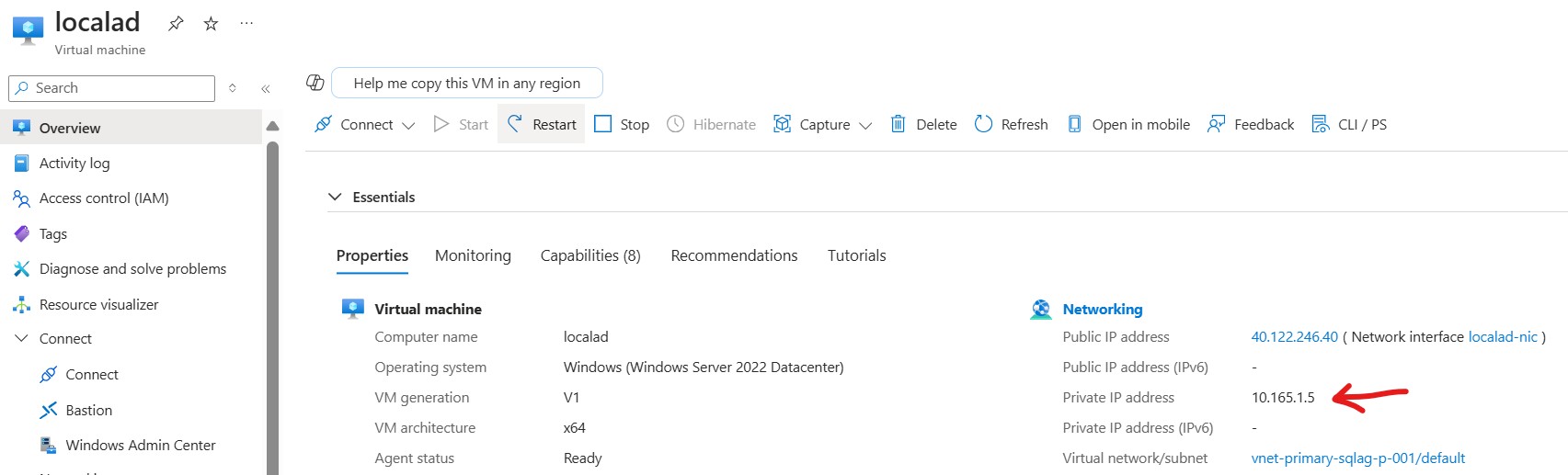Screen dimensions: 1568x475
Task: Open vnet-primary-sqlag-p-001/default link
Action: (1358, 458)
